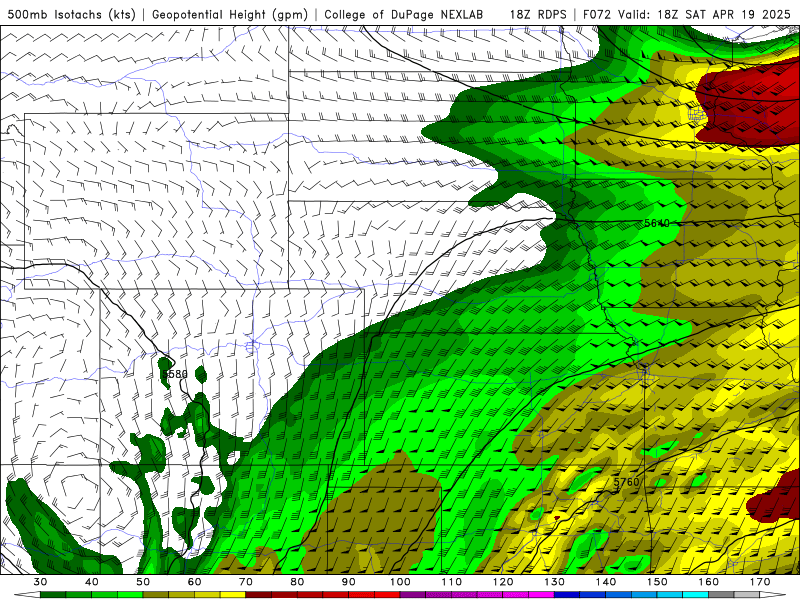The image size is (800, 600).
Task: Select the dark green 30-35 kt legend swatch
Action: [x=53, y=595]
